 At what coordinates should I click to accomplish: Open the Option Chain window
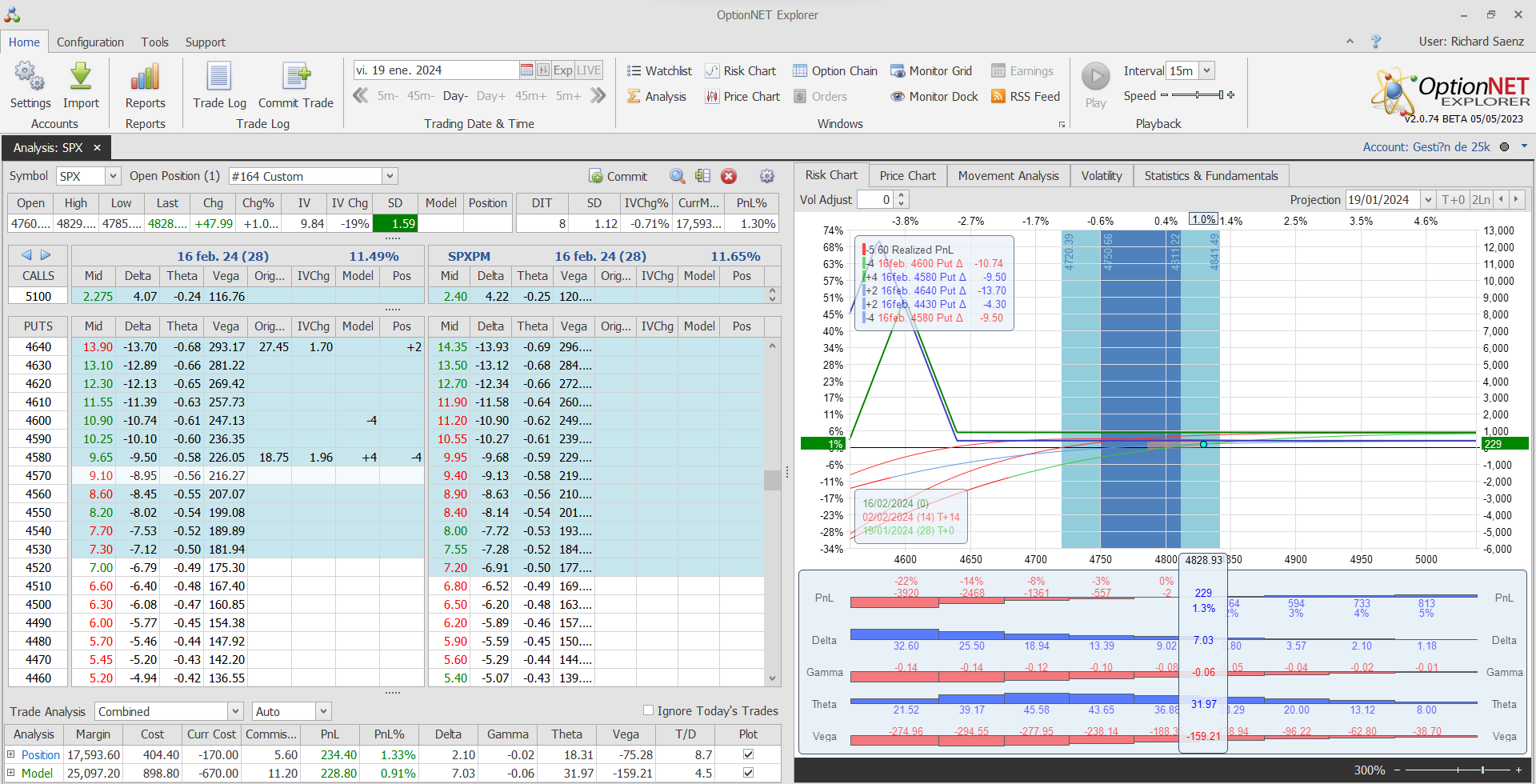point(835,71)
